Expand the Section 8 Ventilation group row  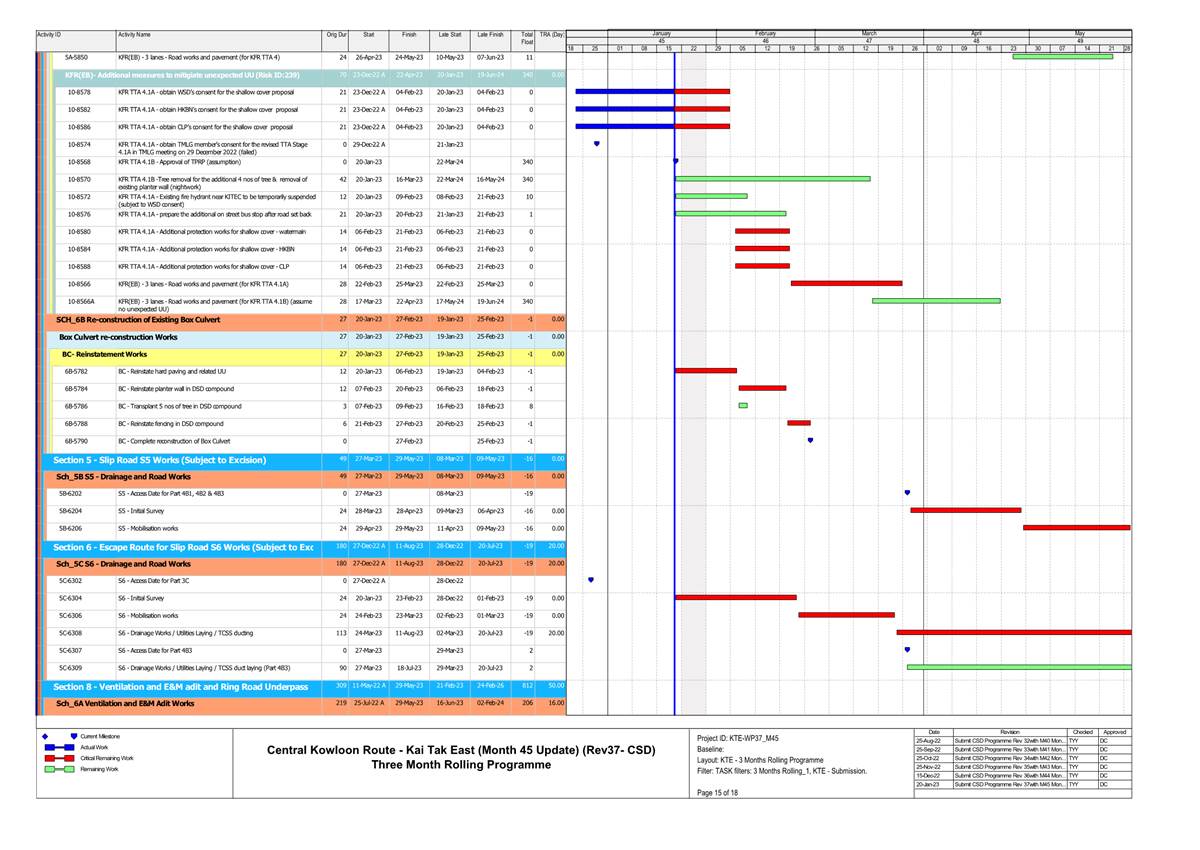(180, 687)
